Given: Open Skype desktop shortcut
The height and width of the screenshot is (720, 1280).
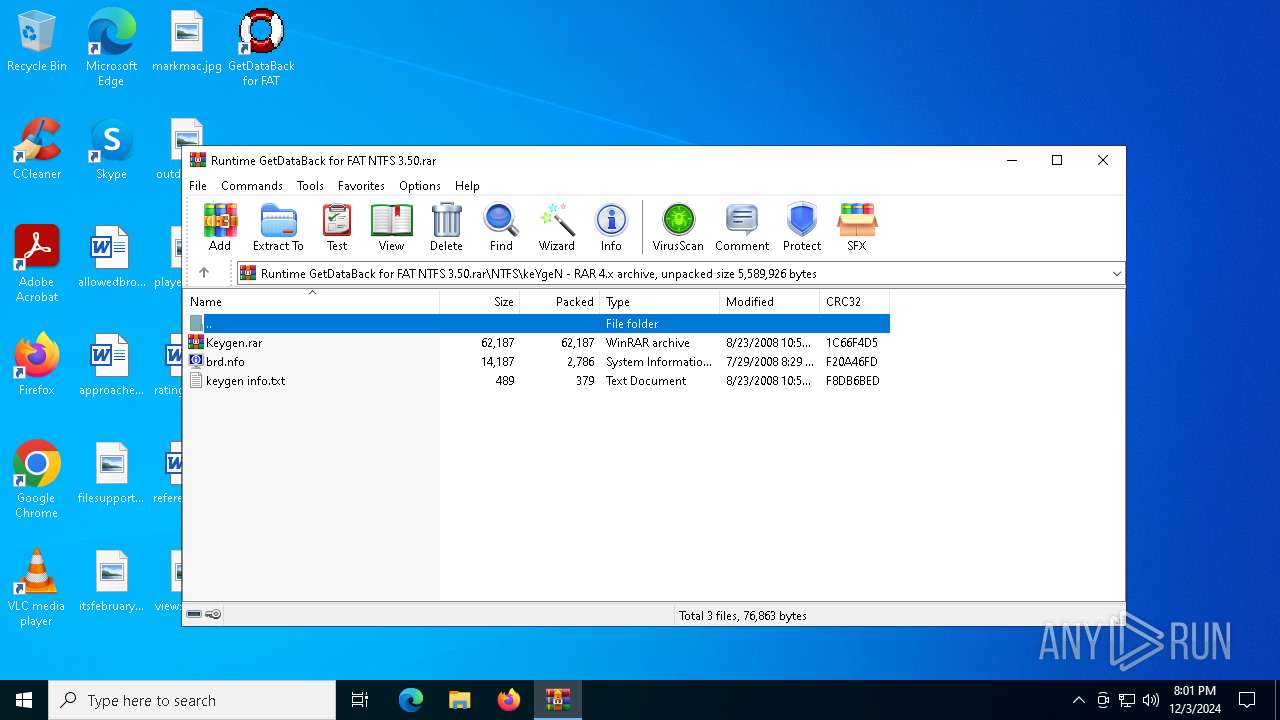Looking at the screenshot, I should (x=111, y=150).
